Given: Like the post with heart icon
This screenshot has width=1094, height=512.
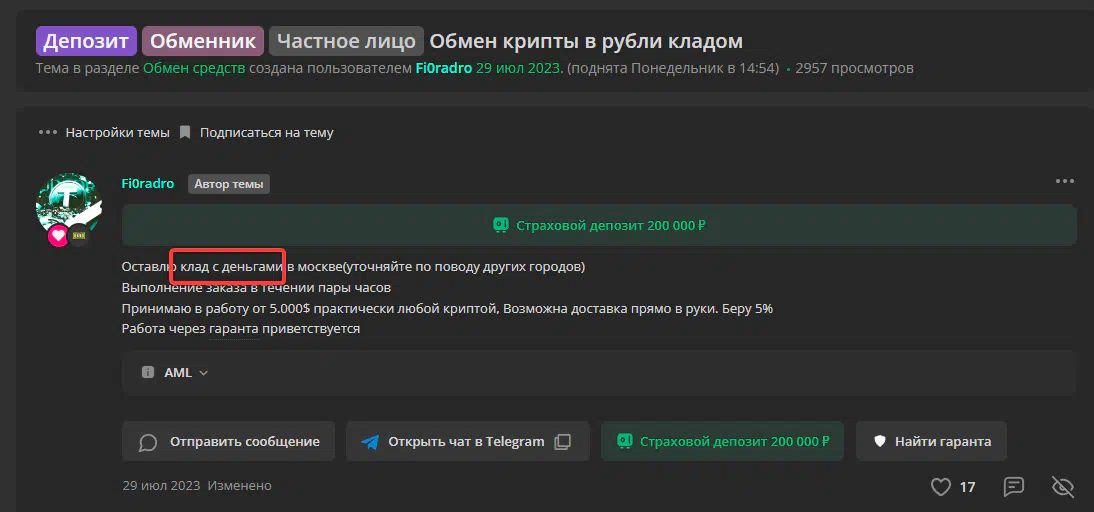Looking at the screenshot, I should tap(941, 487).
